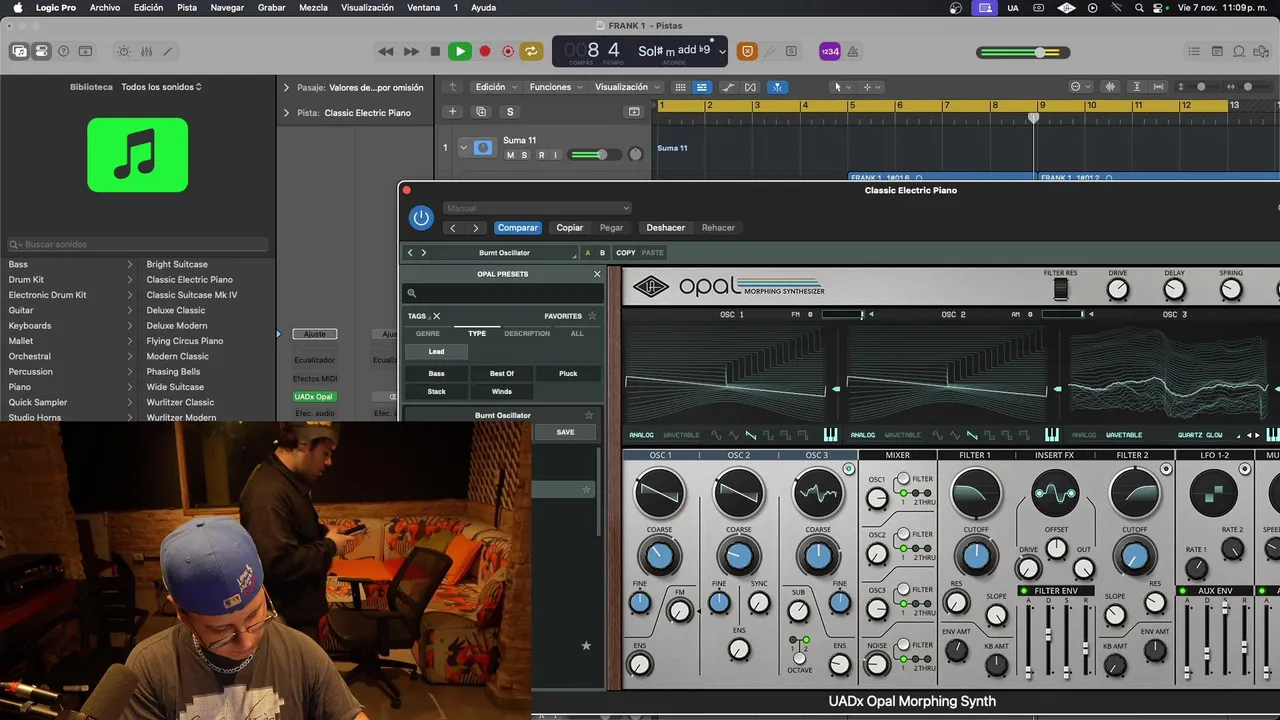The image size is (1280, 720).
Task: Open the Visualización dropdown in tracks area
Action: (627, 87)
